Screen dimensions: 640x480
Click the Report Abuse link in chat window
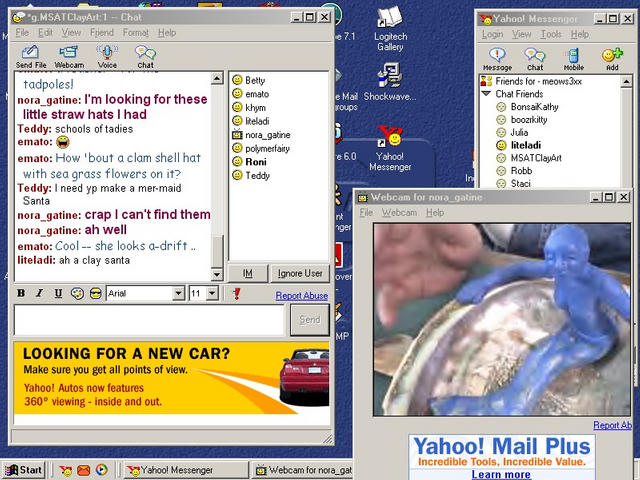click(x=302, y=296)
